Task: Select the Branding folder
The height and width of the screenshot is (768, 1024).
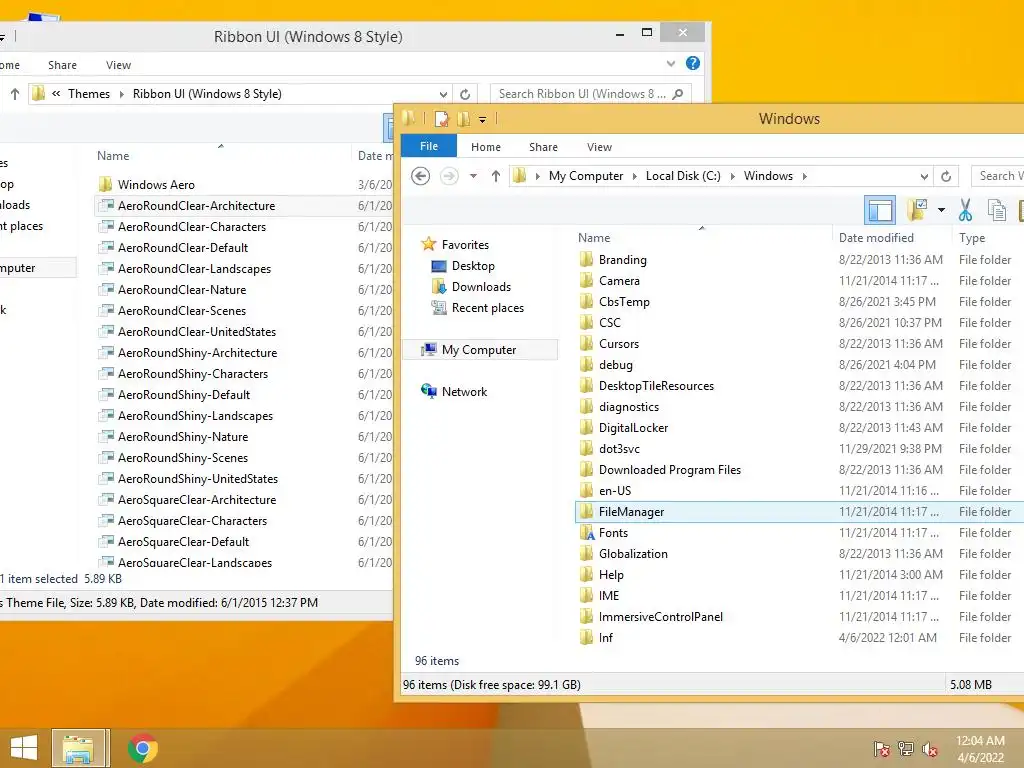Action: click(622, 260)
